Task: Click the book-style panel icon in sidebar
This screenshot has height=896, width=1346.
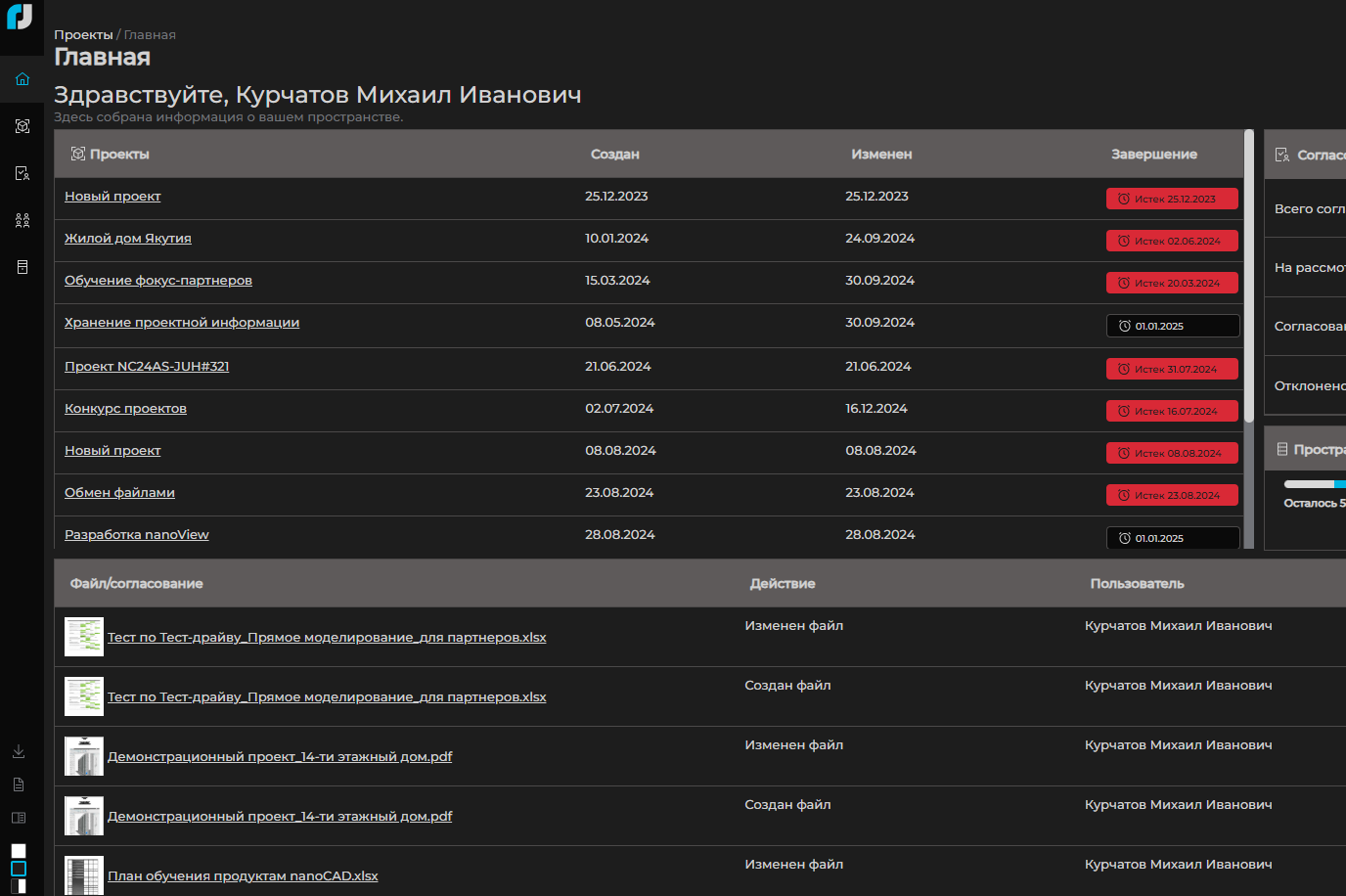Action: 19,818
